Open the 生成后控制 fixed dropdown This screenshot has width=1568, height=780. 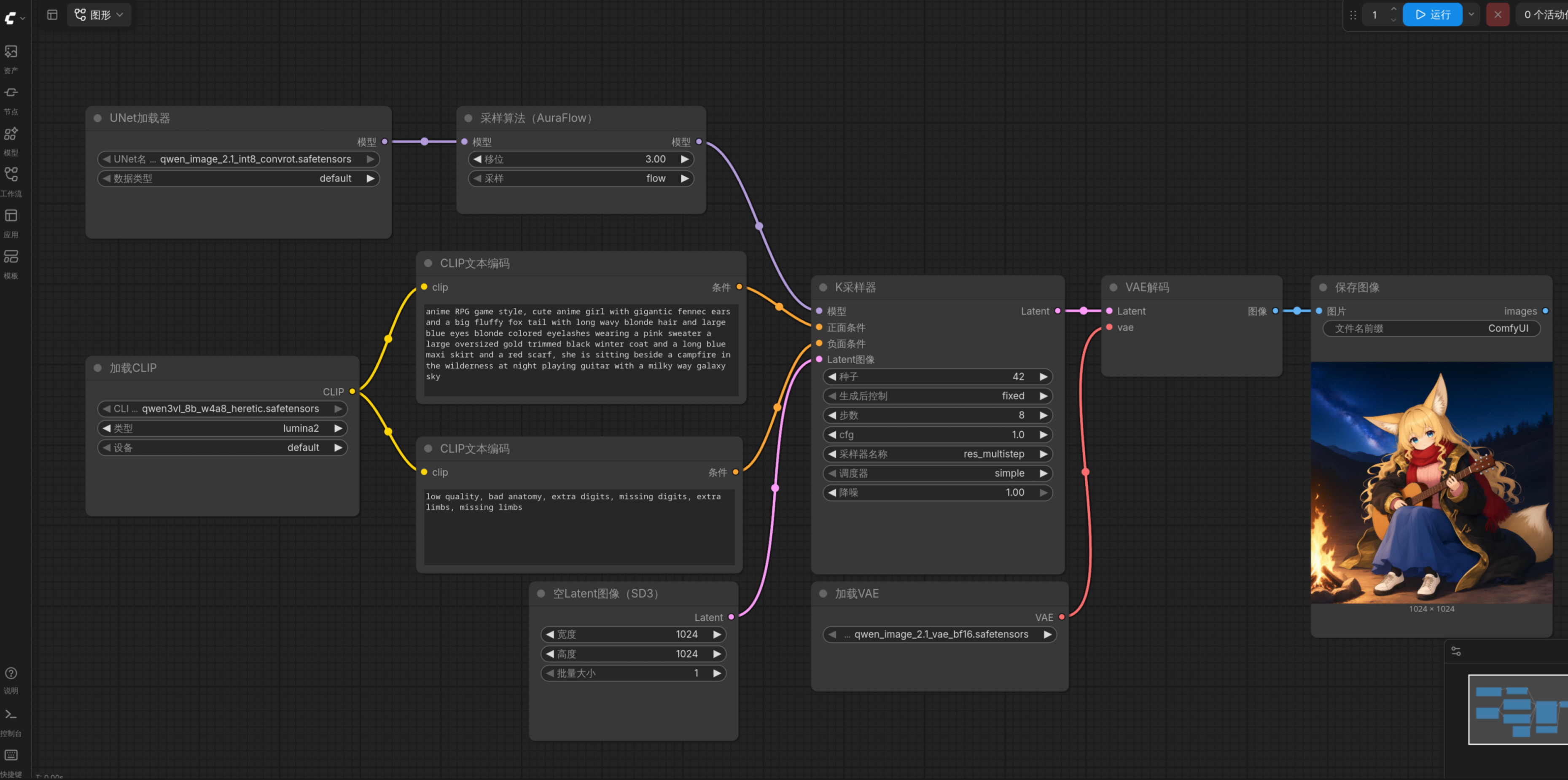[x=937, y=396]
